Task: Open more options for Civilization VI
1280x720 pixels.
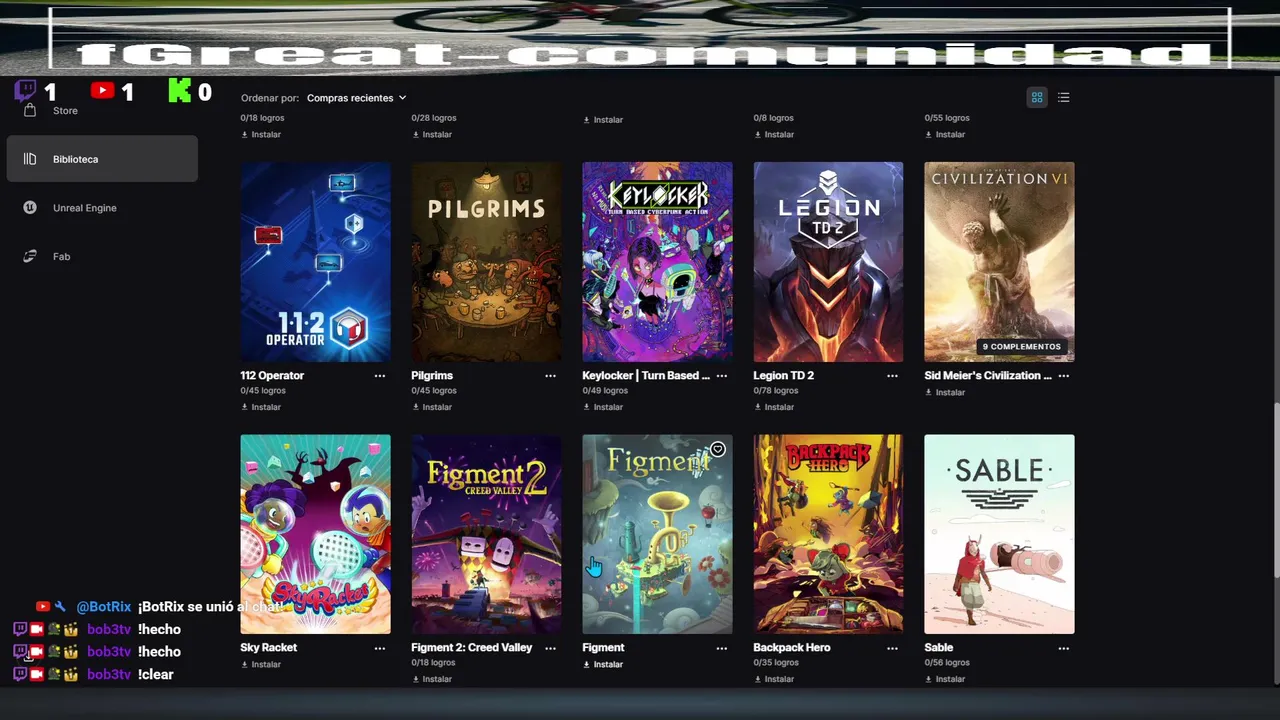Action: pyautogui.click(x=1063, y=376)
